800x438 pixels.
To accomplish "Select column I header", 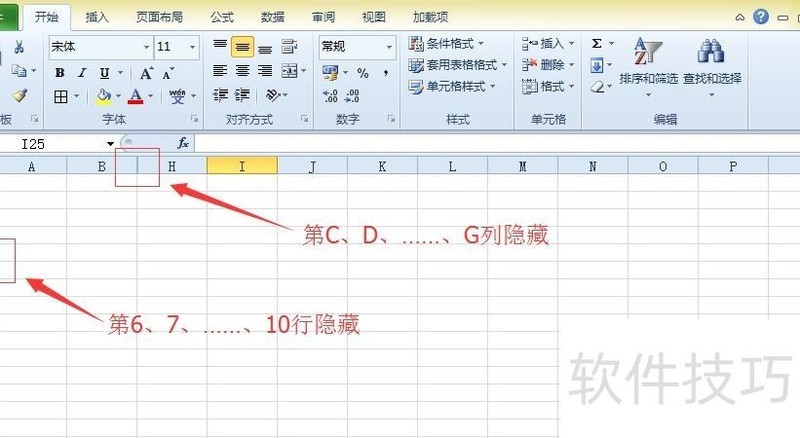I will tap(242, 166).
